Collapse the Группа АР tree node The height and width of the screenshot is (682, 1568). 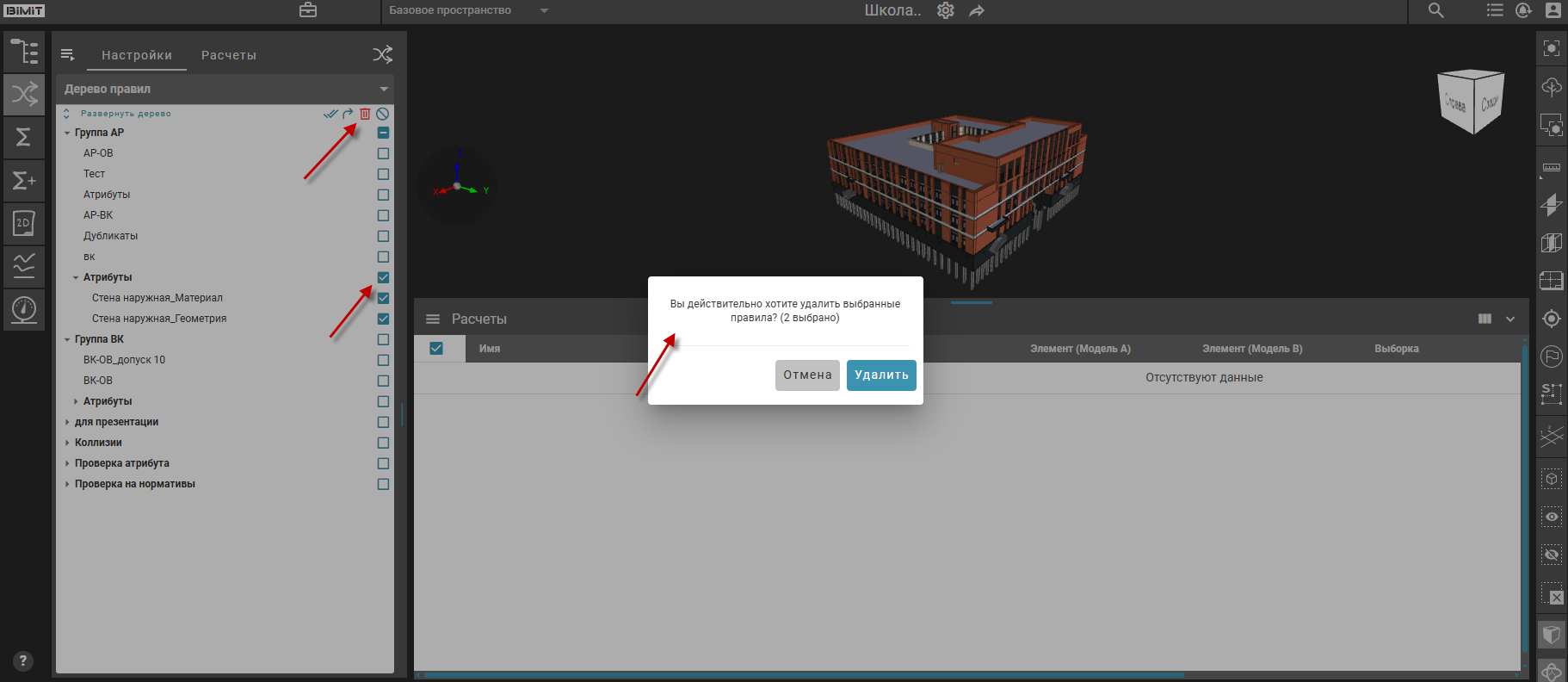point(67,133)
